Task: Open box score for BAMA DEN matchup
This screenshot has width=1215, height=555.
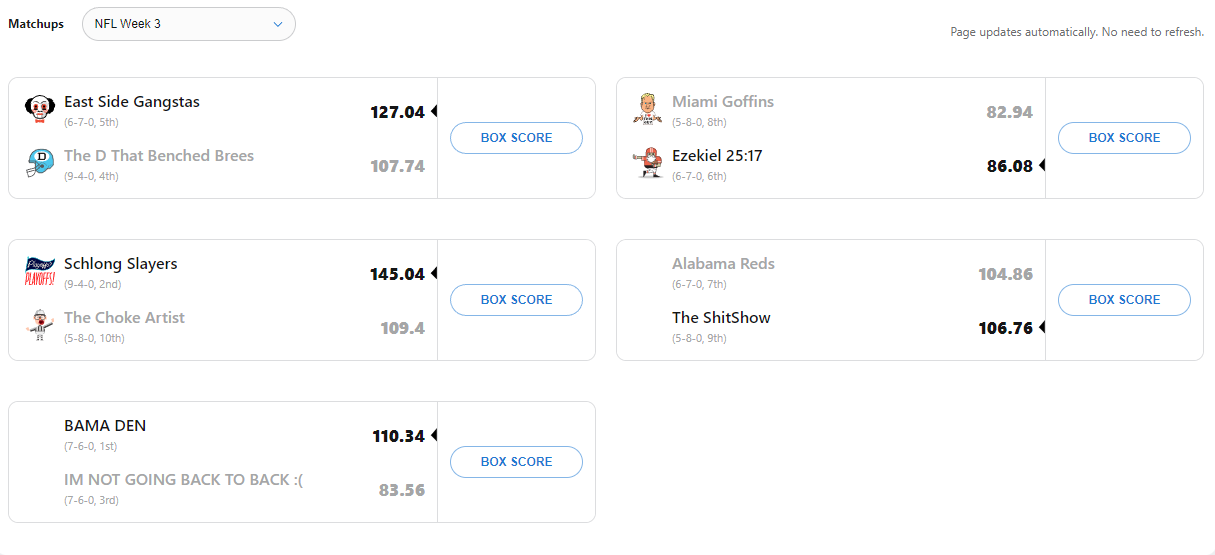Action: [516, 462]
